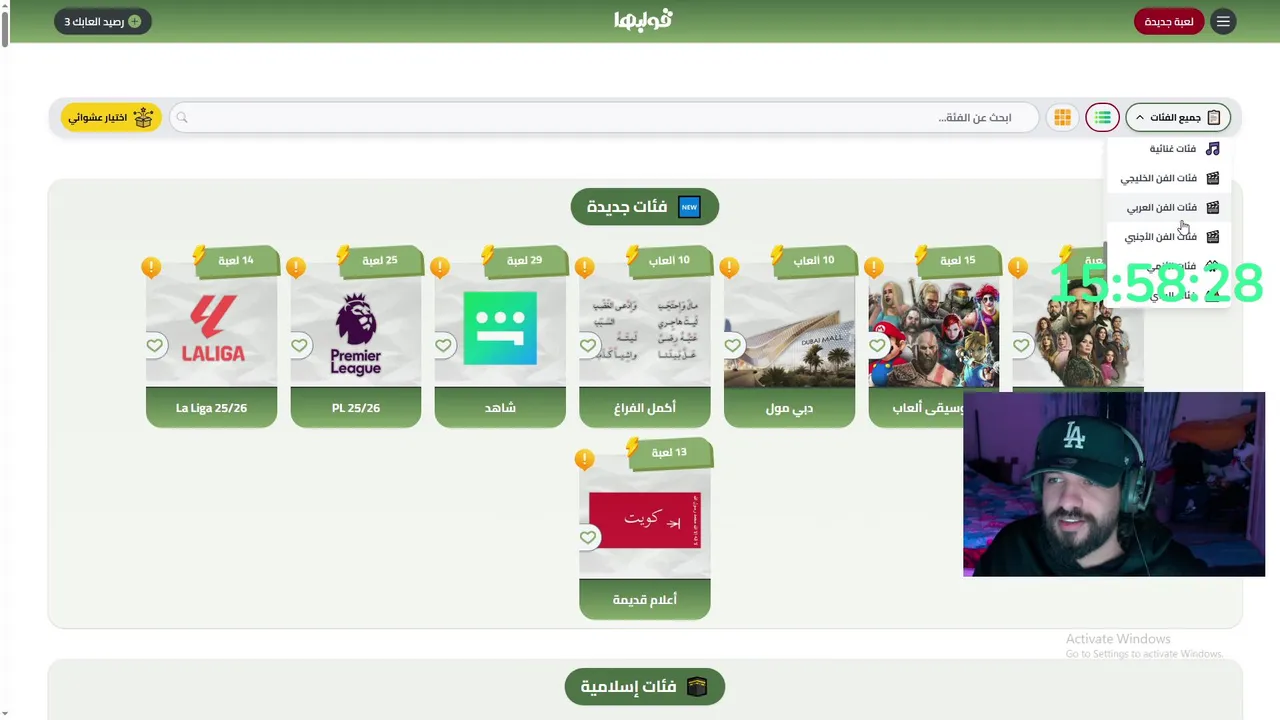Viewport: 1280px width, 720px height.
Task: Open the info alert on شاهد card
Action: pos(440,267)
